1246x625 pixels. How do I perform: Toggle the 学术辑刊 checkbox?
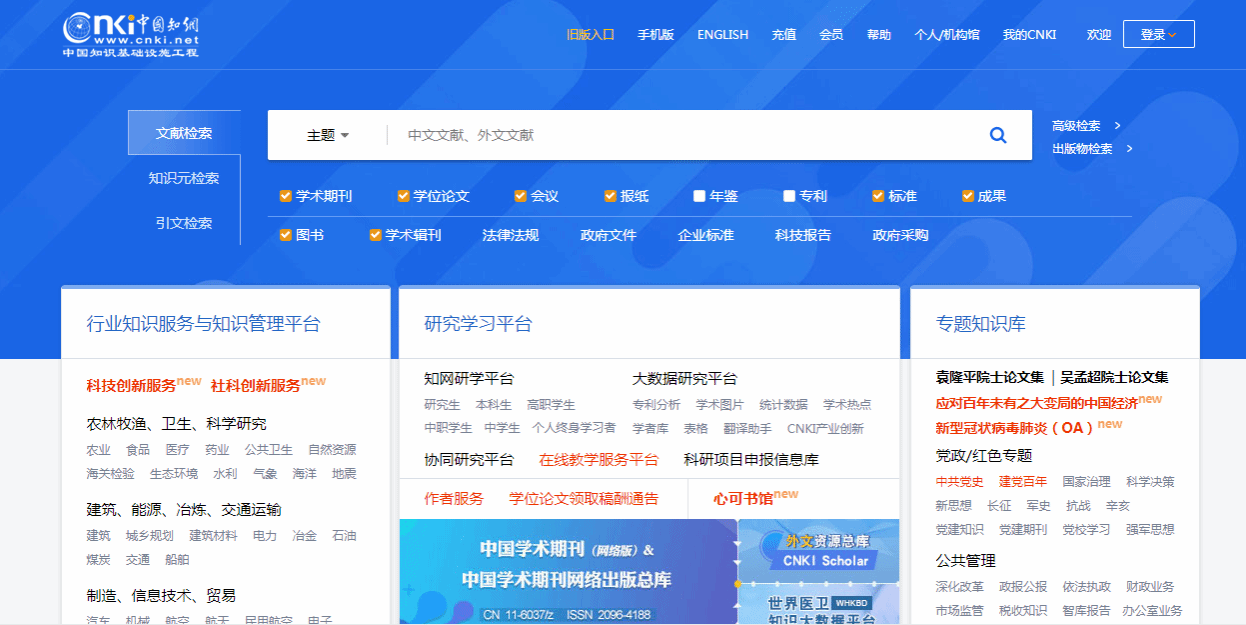pos(375,235)
